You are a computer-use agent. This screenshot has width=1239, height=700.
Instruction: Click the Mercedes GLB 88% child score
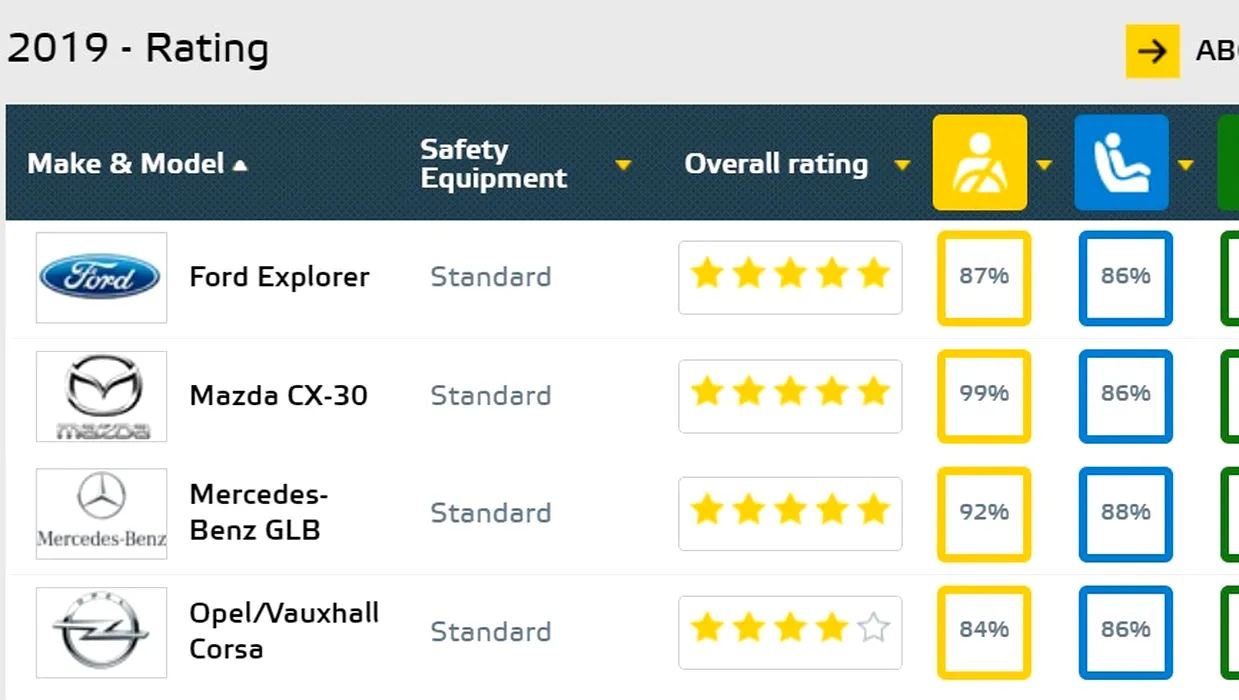tap(1126, 513)
